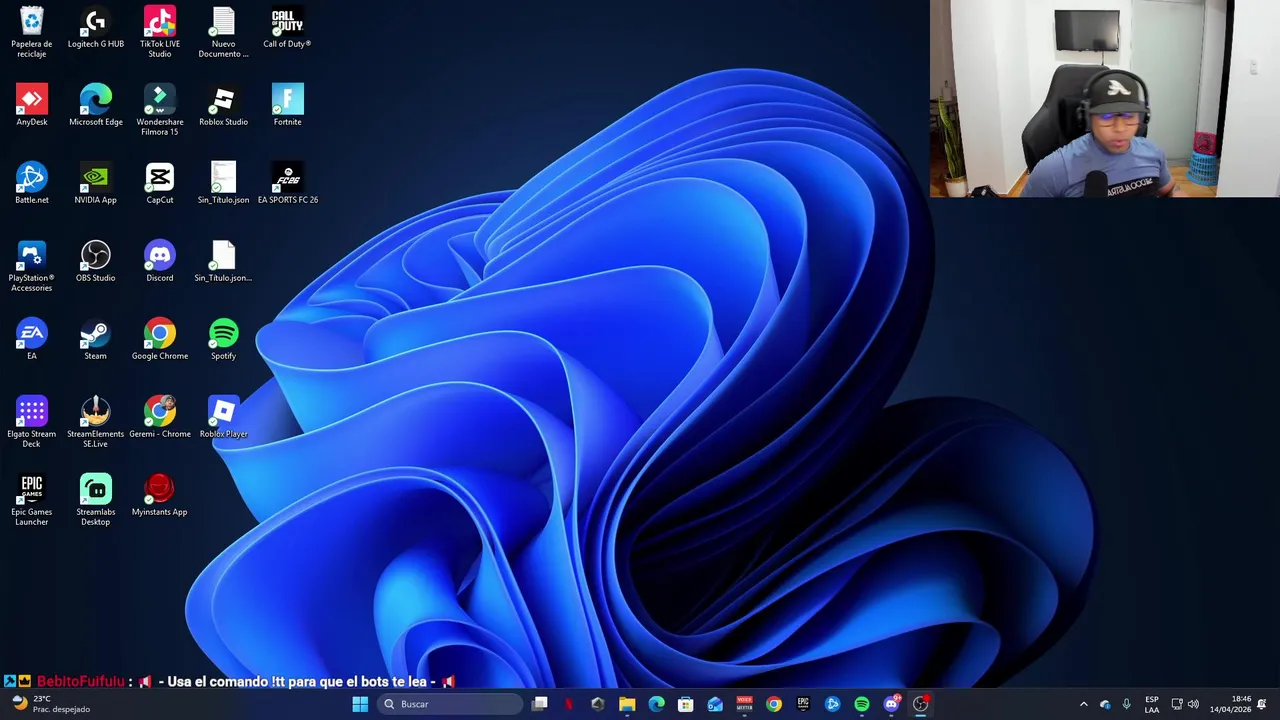
Task: Open File Explorer from the taskbar
Action: pos(627,704)
